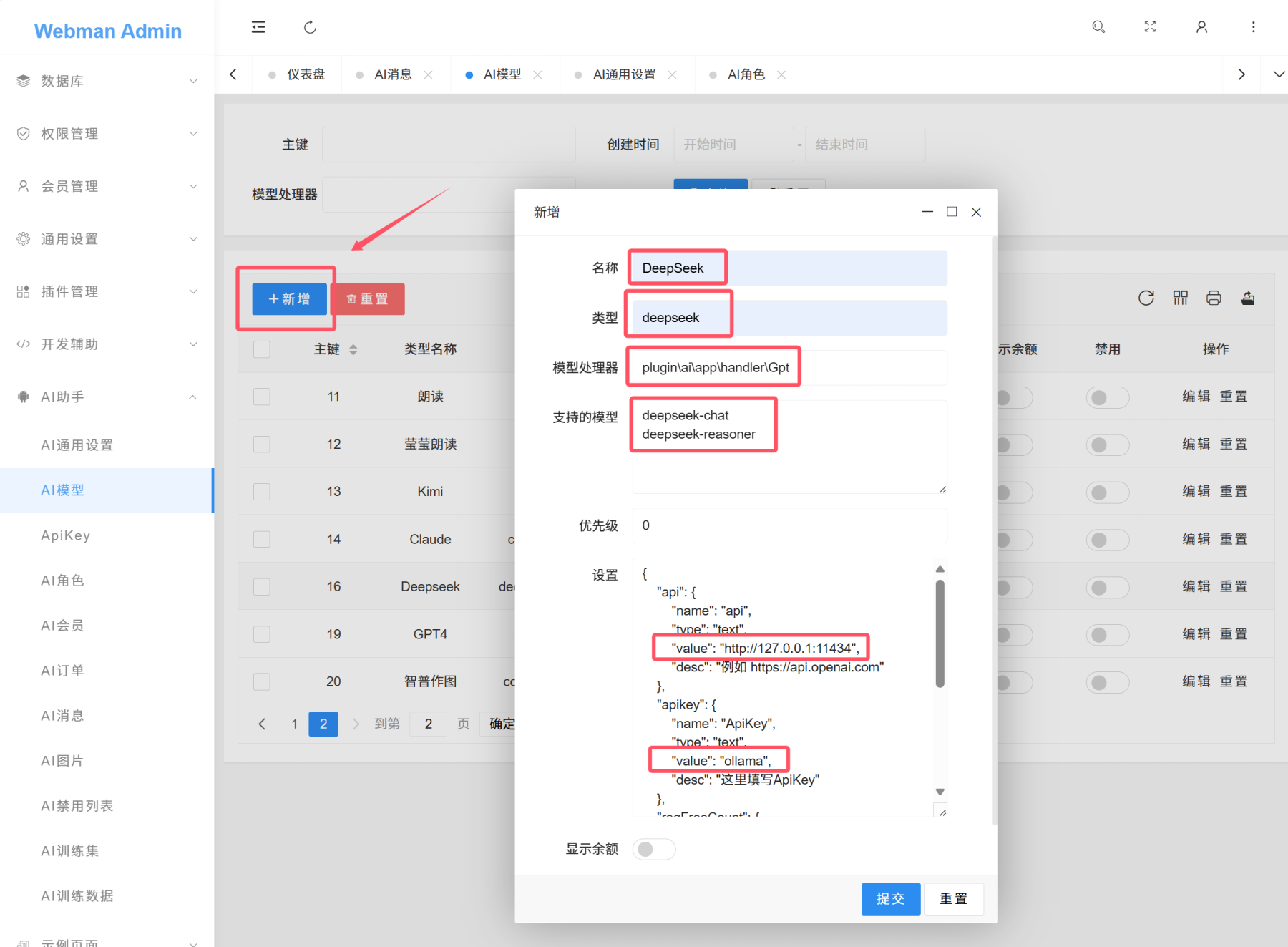Click the 会员管理 user icon
The height and width of the screenshot is (947, 1288).
[24, 186]
